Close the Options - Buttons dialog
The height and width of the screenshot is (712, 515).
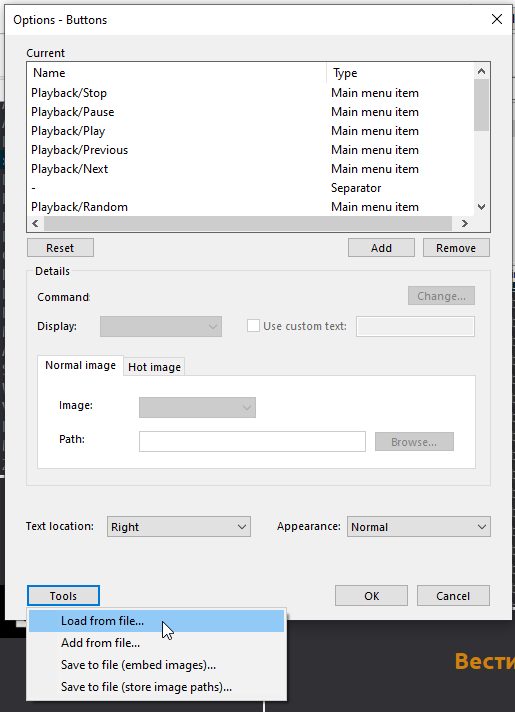[497, 19]
